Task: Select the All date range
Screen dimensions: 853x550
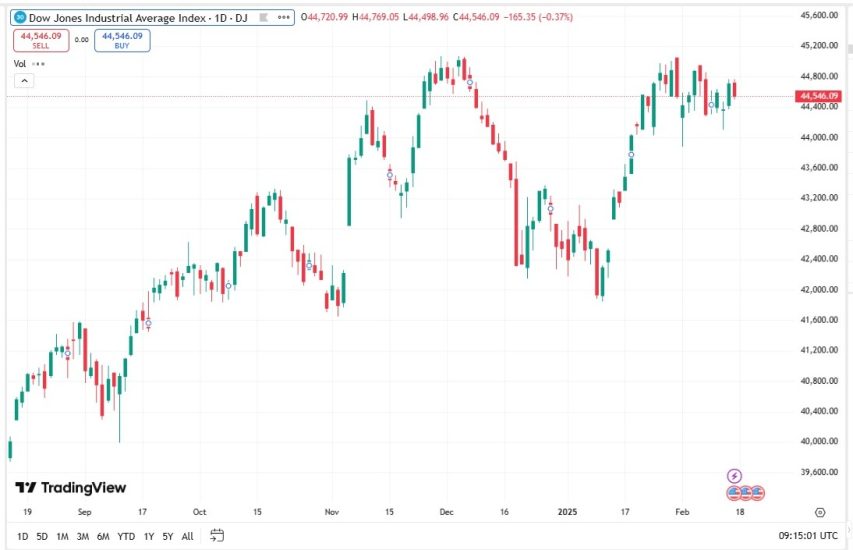Action: (x=187, y=536)
